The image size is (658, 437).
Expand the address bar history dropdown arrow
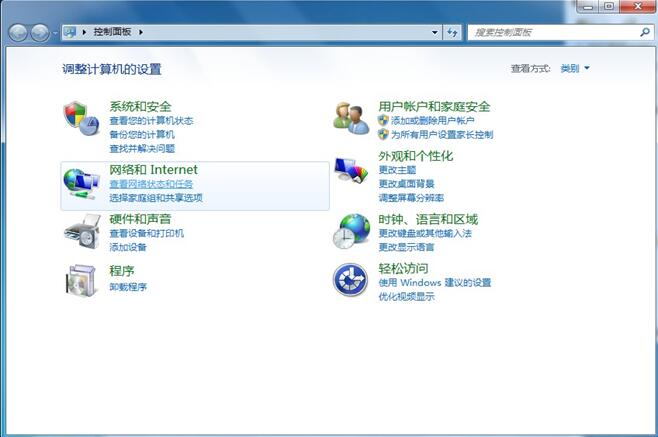tap(435, 32)
